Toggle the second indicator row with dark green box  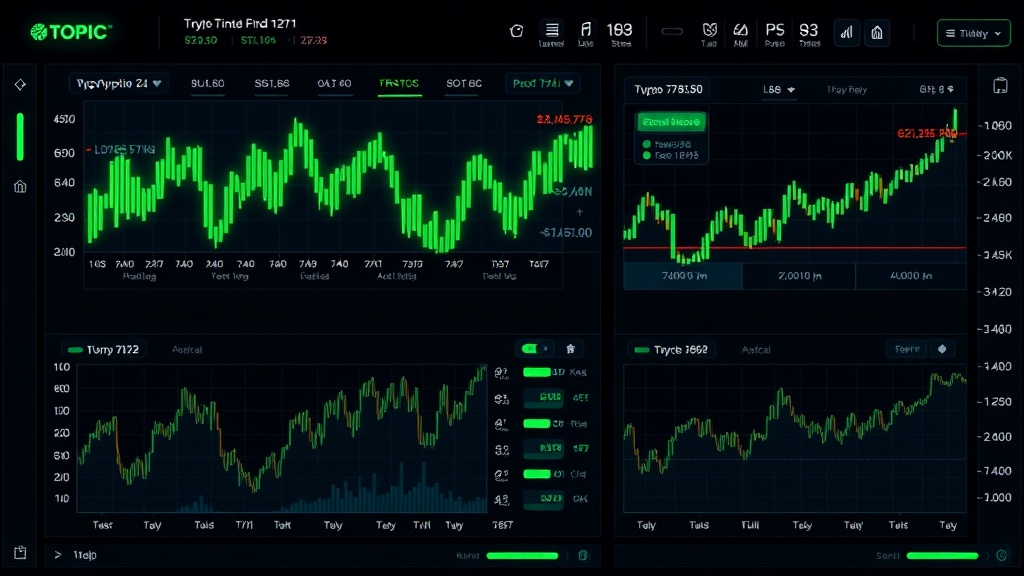click(543, 397)
